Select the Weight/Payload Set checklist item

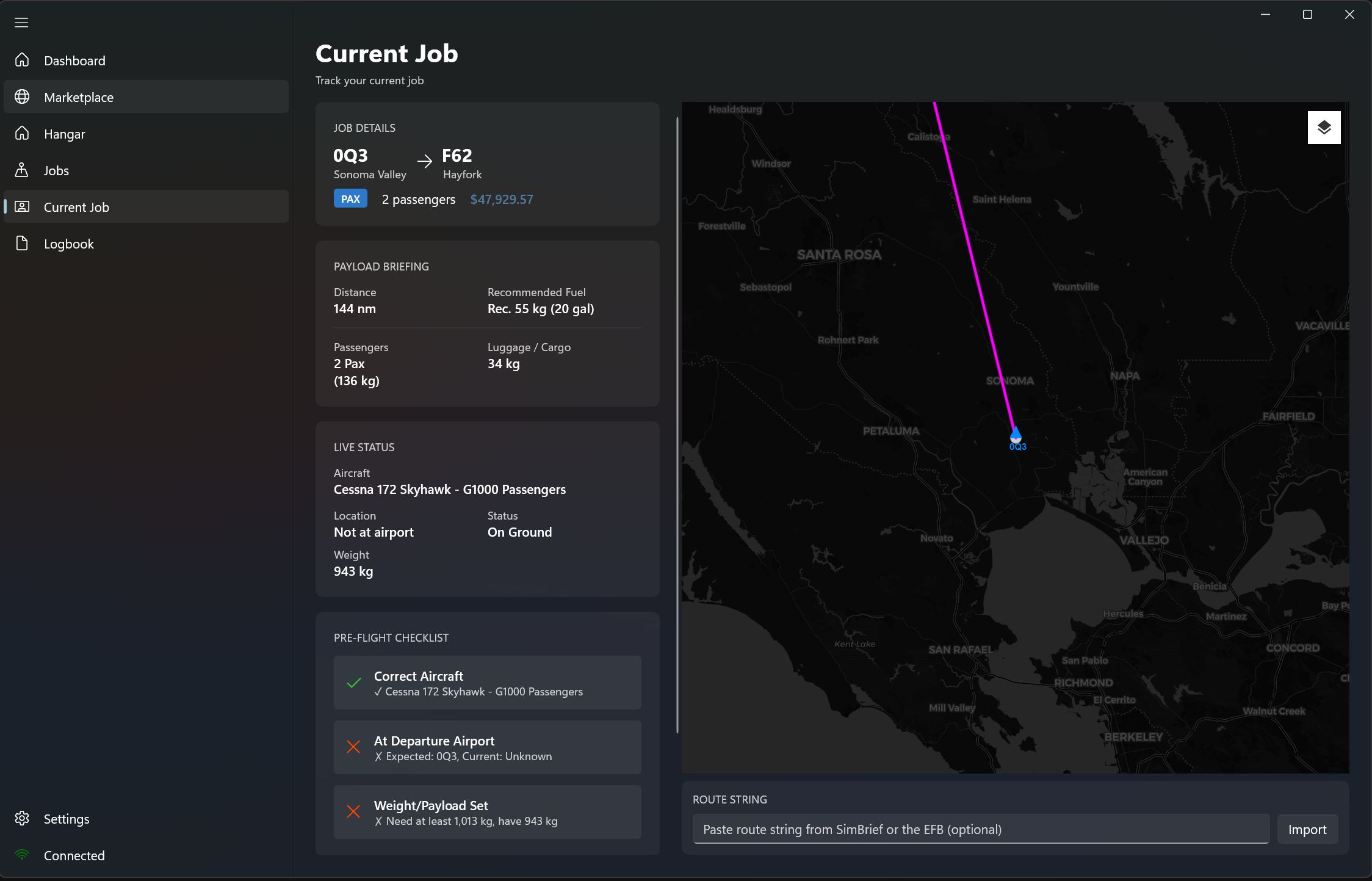click(487, 812)
